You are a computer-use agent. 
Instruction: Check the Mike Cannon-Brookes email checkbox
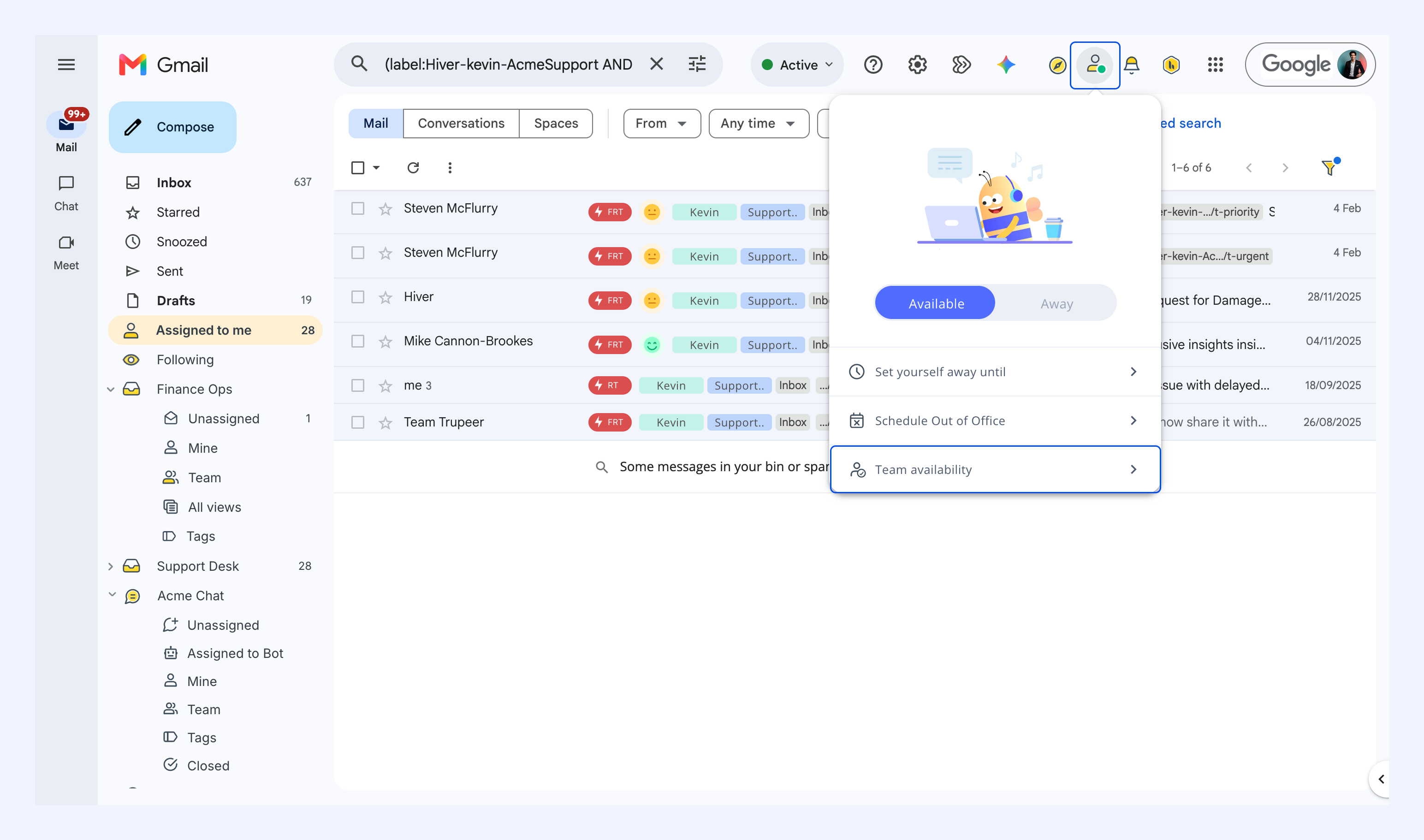coord(358,341)
